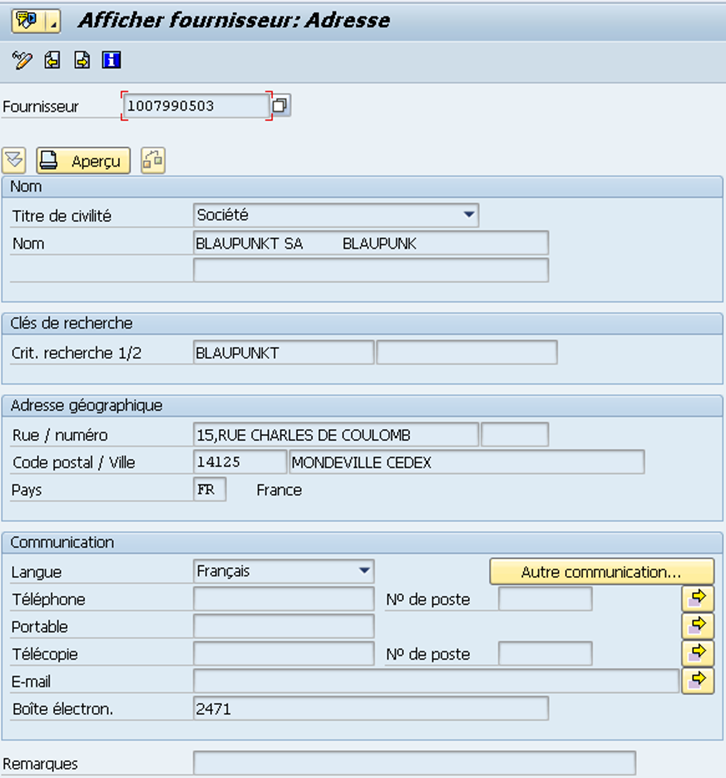Click the Ville field MONDEVILLE CEDEX
The image size is (726, 778).
pyautogui.click(x=467, y=462)
